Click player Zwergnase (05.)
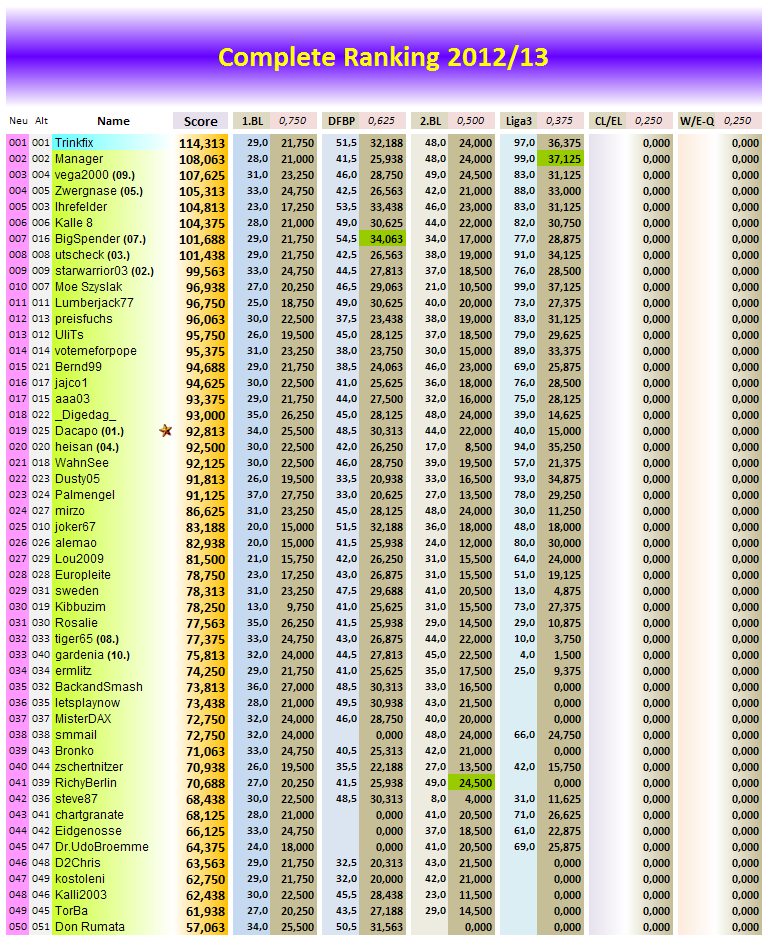This screenshot has width=768, height=935. [98, 191]
